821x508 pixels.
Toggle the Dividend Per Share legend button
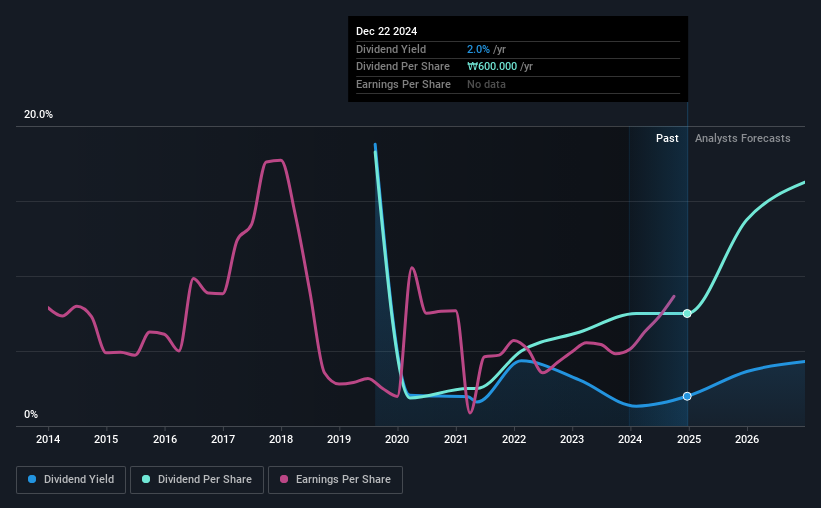197,480
